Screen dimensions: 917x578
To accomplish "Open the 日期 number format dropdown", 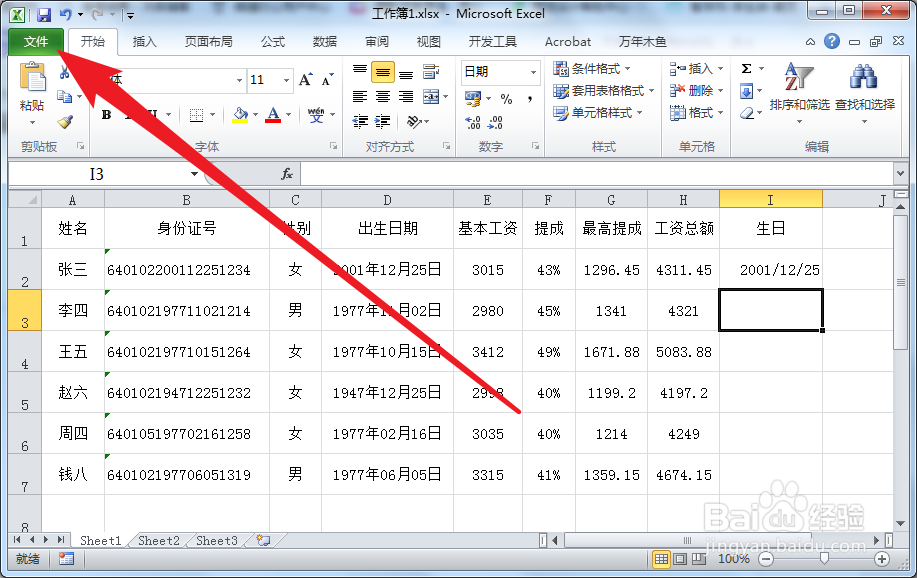I will click(533, 72).
